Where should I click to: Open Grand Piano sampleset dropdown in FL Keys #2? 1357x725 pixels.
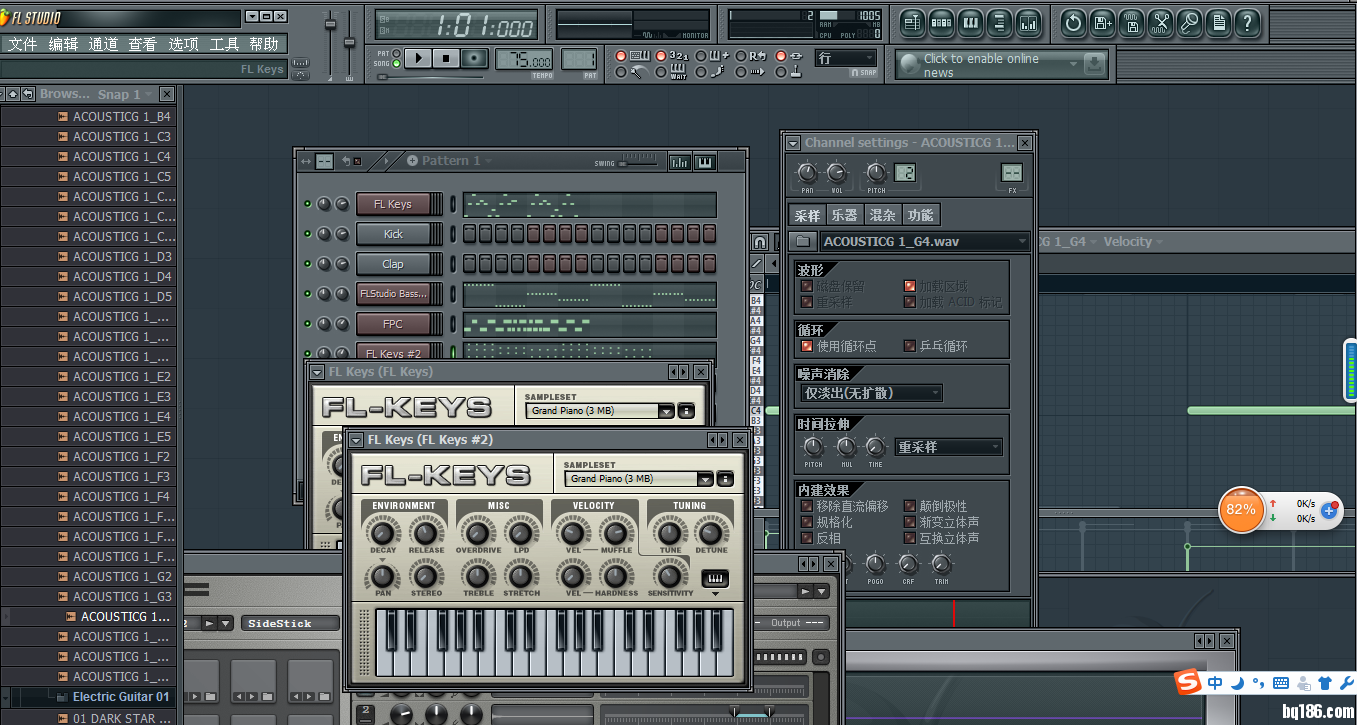pyautogui.click(x=705, y=479)
